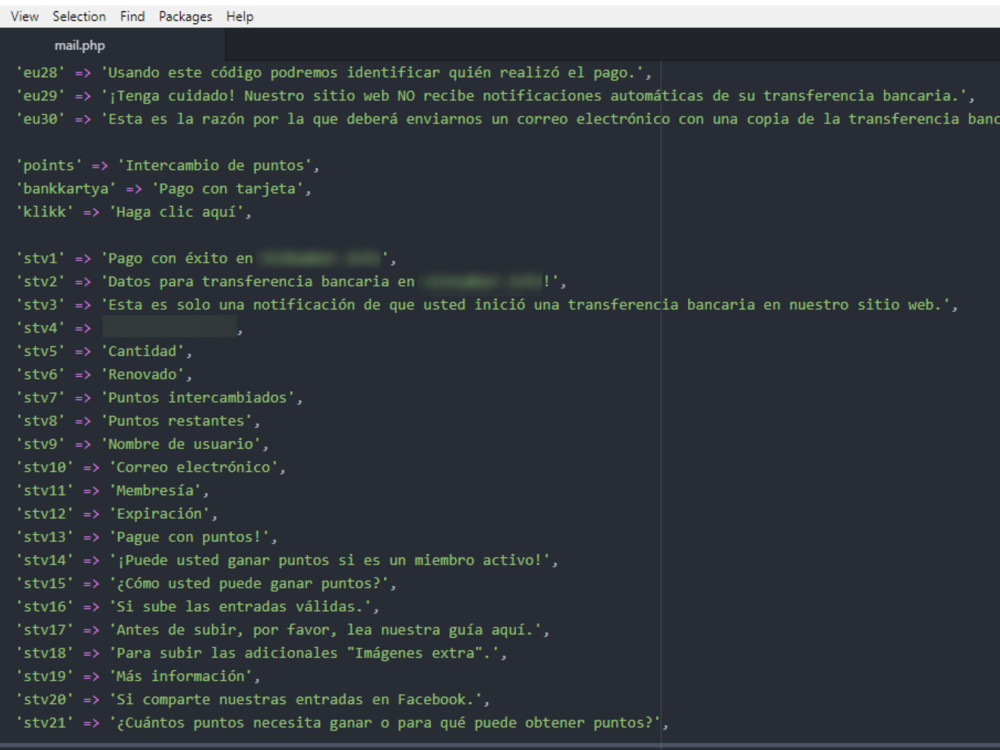Click 'Si comparte nuestras entradas en Facebook.' string

[296, 700]
